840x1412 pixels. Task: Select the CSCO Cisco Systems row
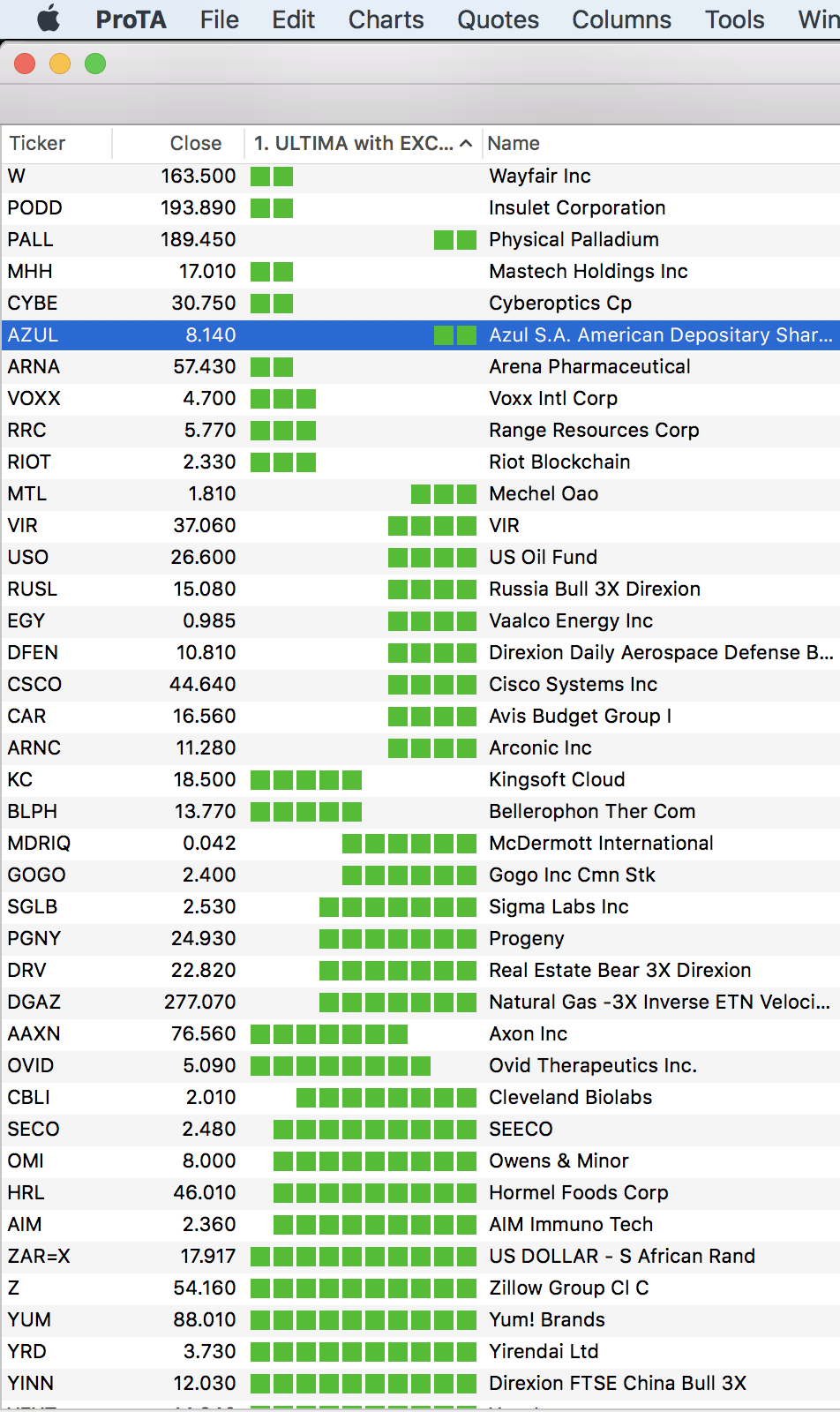(x=420, y=685)
